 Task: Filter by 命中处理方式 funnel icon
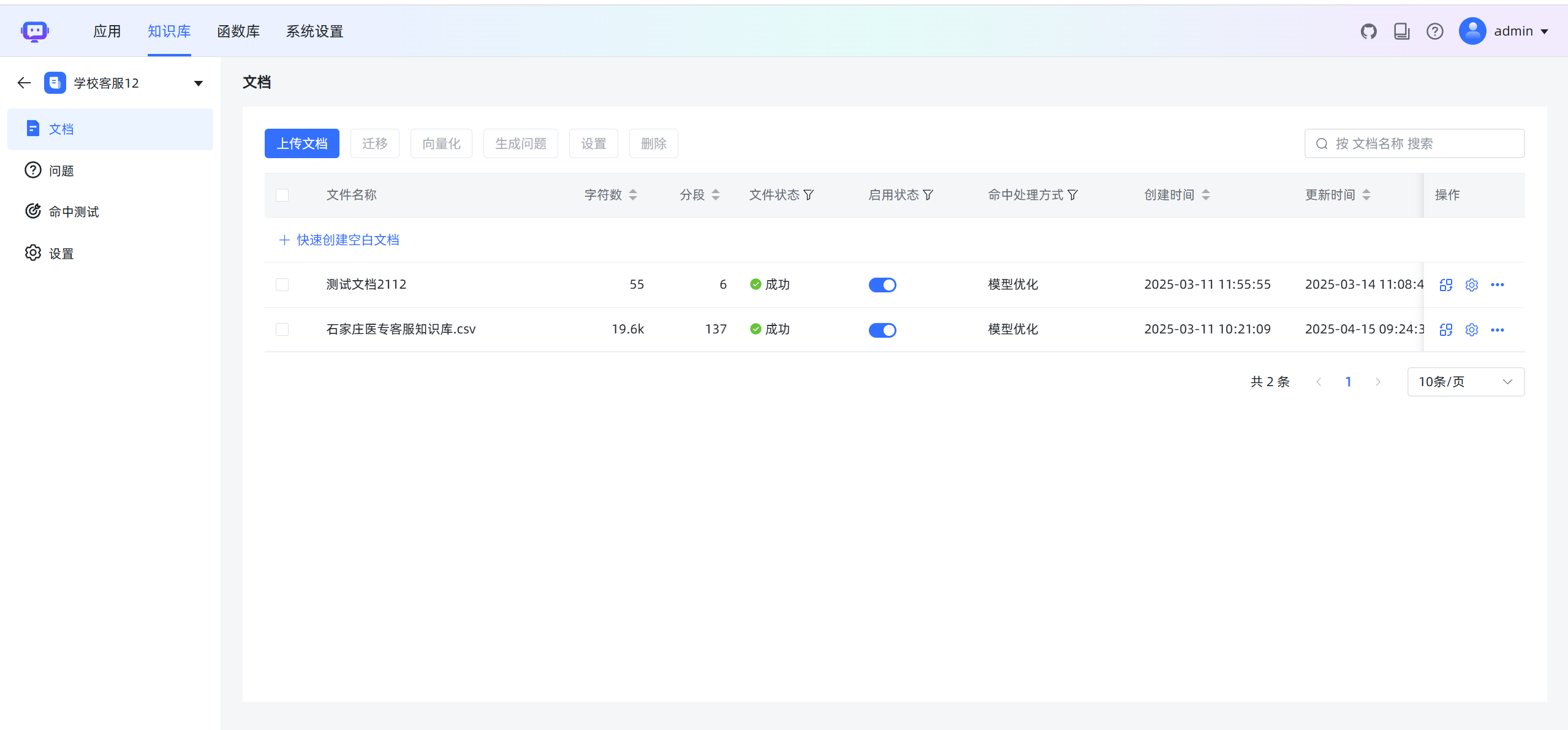coord(1072,195)
